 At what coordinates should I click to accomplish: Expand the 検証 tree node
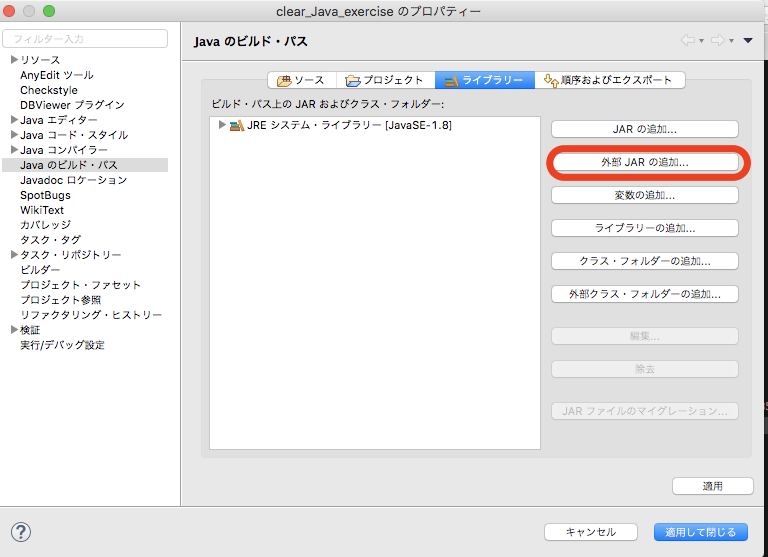(14, 329)
